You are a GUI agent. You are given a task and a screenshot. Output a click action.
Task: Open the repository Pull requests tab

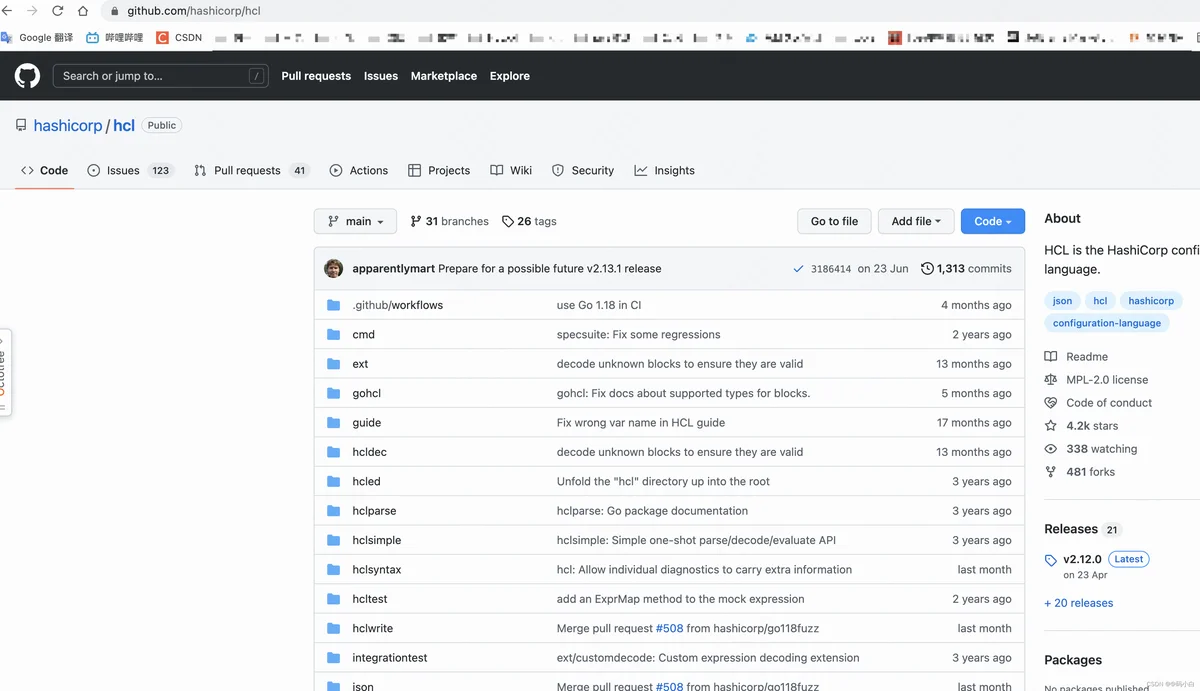[251, 170]
